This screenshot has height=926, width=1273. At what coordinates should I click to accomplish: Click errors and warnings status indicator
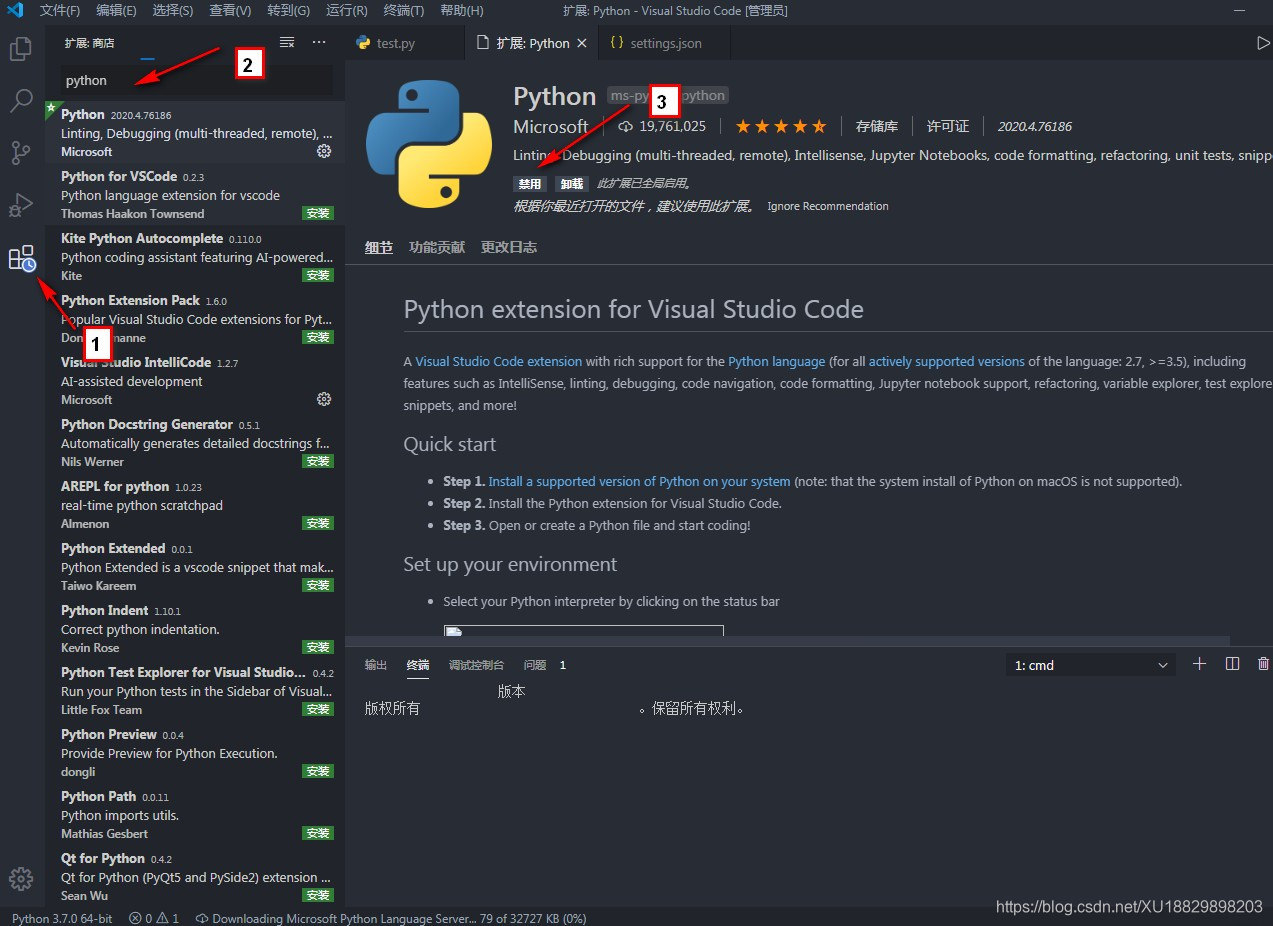click(x=154, y=918)
